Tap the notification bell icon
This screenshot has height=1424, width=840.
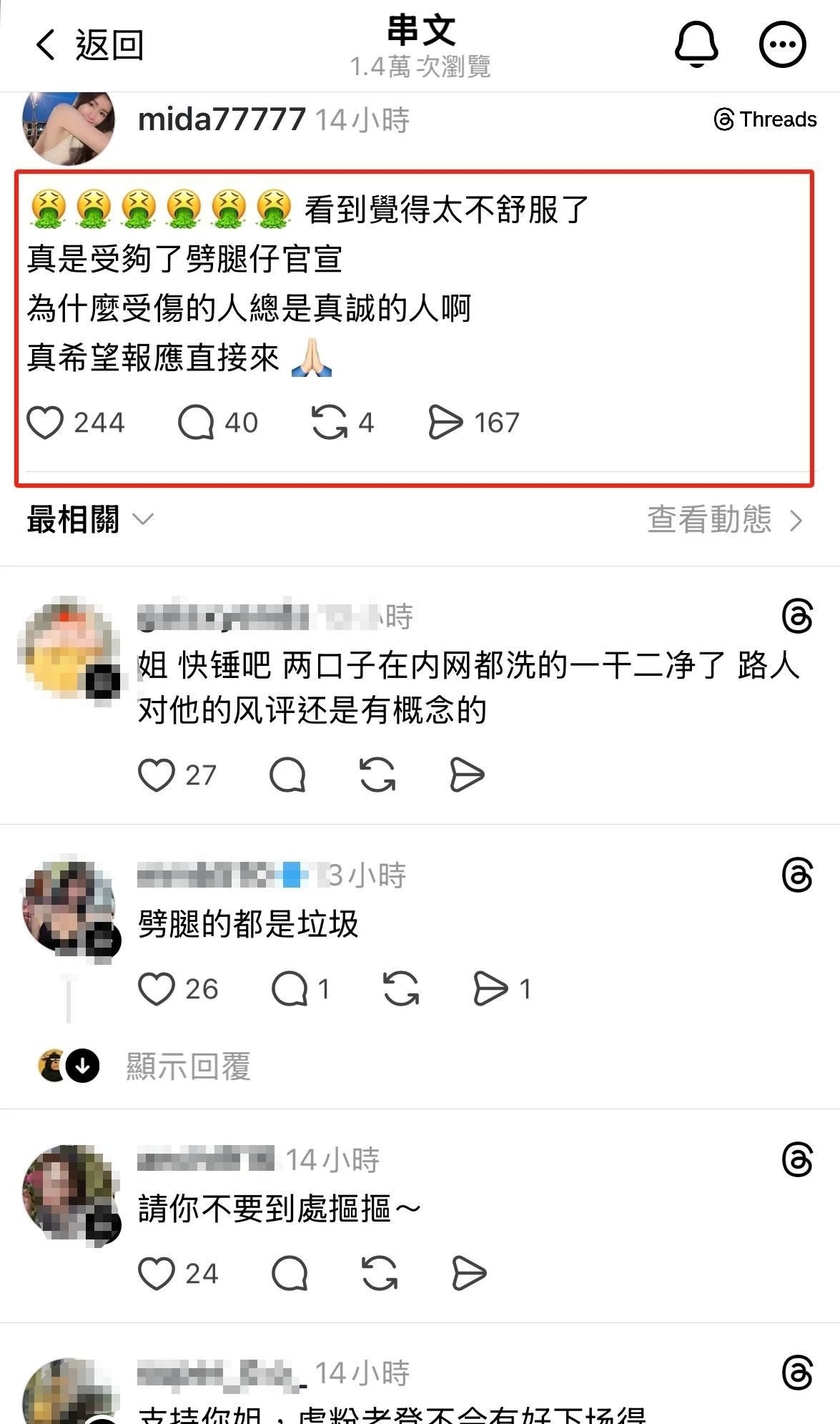(x=696, y=44)
